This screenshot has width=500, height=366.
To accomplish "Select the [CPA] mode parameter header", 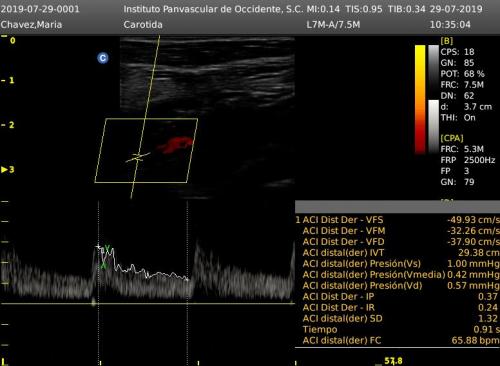I will pos(452,138).
